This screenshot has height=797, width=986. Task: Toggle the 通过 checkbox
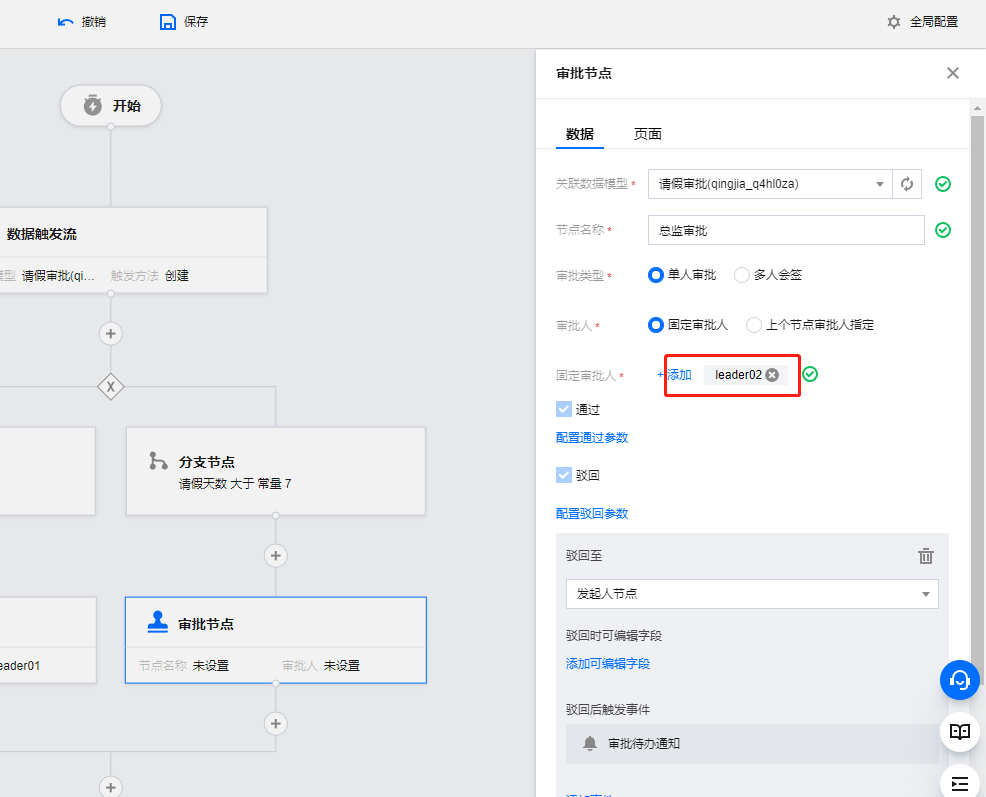point(564,410)
